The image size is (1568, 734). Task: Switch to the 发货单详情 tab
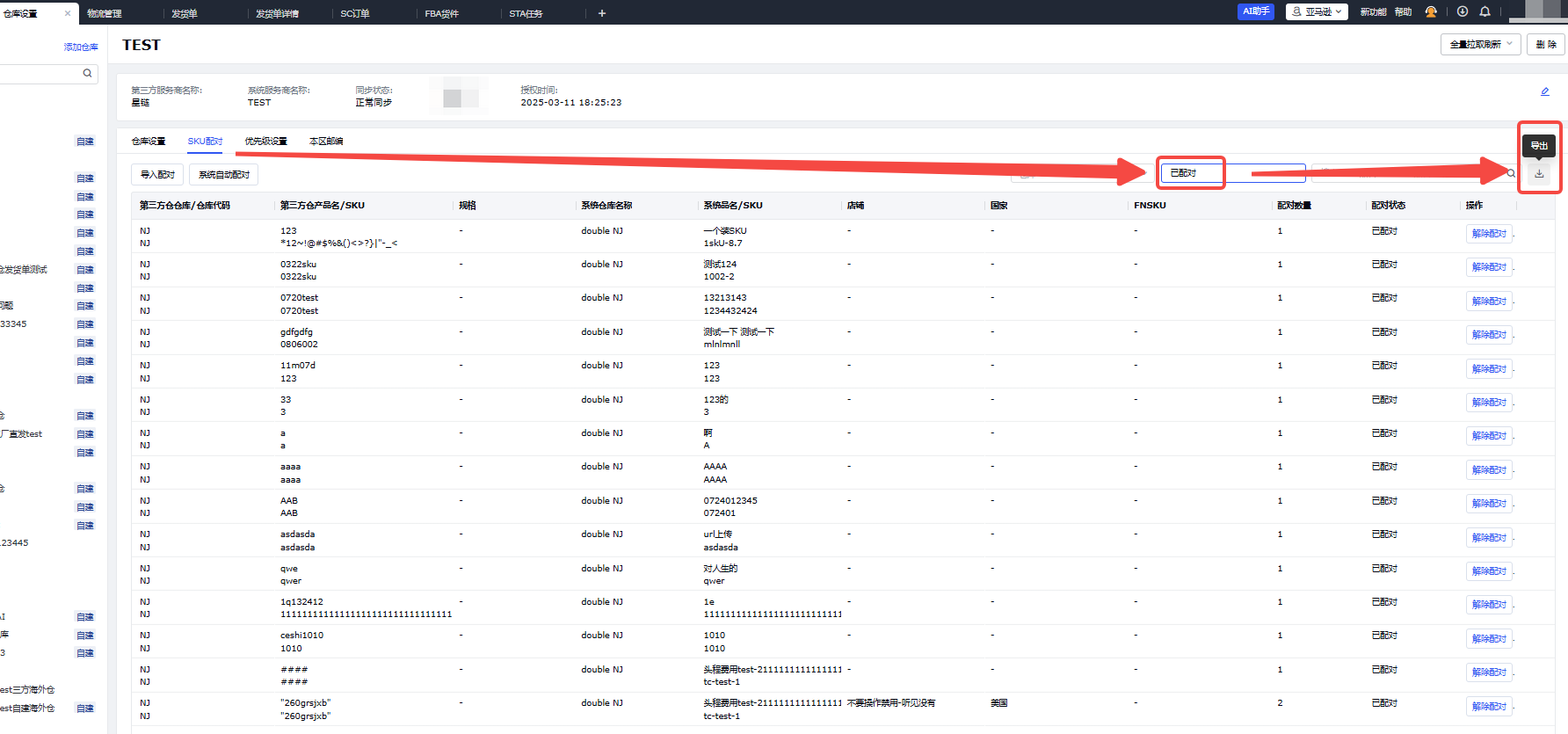pos(277,13)
